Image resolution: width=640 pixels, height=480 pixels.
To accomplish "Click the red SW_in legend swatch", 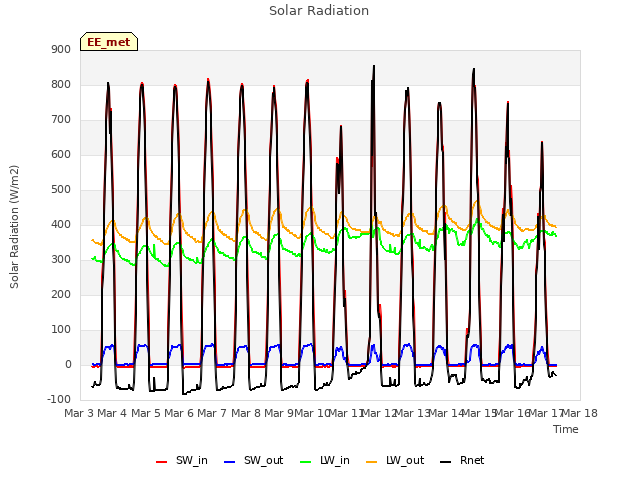I will tap(162, 462).
